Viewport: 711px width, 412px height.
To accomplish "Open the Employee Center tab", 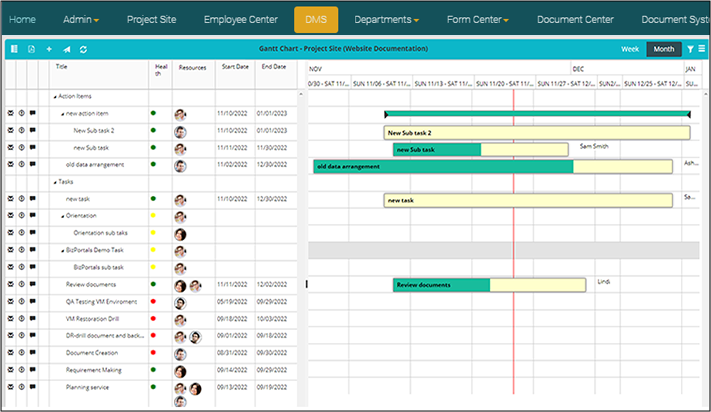I will click(240, 19).
